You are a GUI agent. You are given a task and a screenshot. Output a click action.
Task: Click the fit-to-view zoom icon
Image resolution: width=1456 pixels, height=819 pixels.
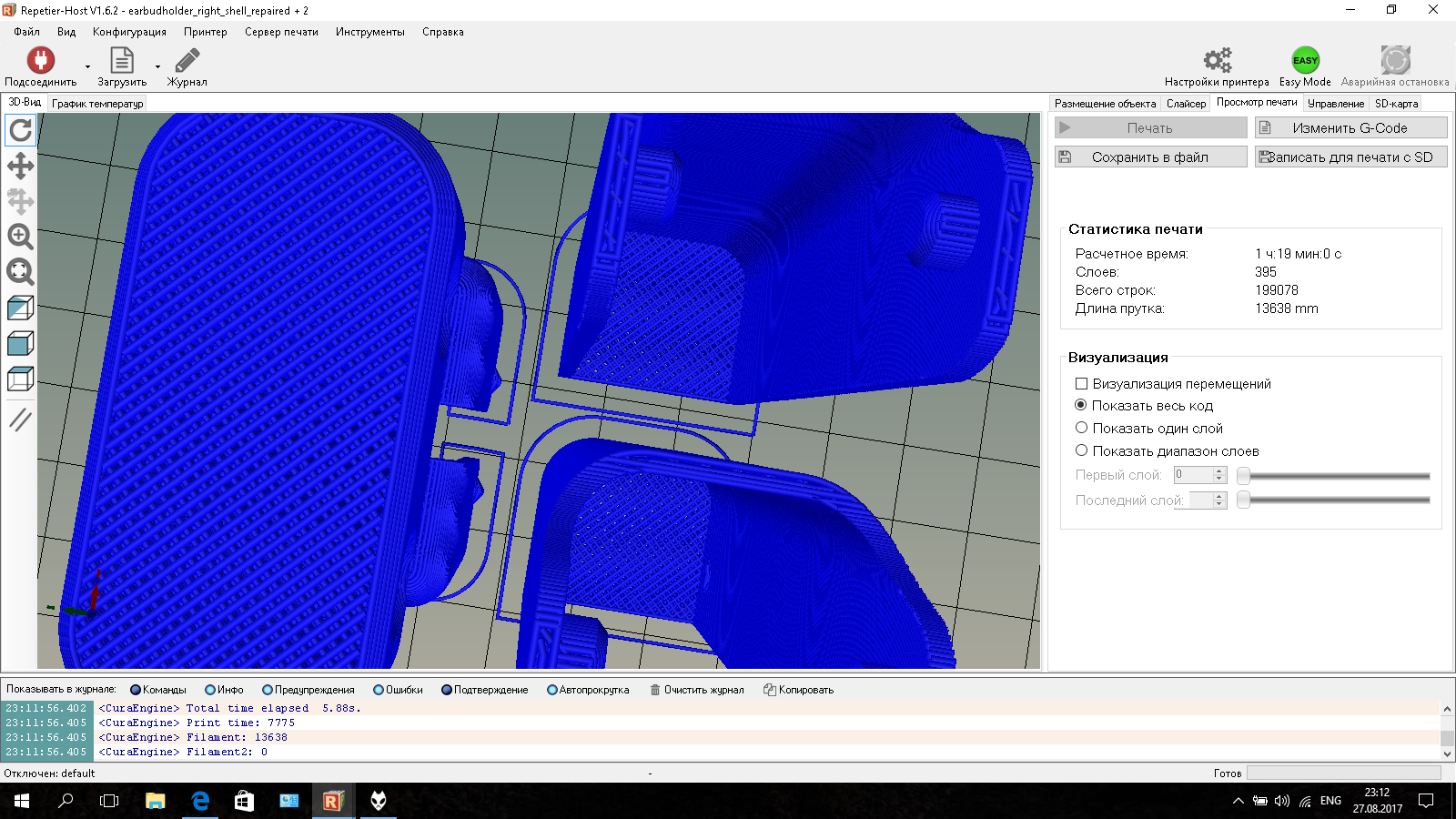coord(20,272)
